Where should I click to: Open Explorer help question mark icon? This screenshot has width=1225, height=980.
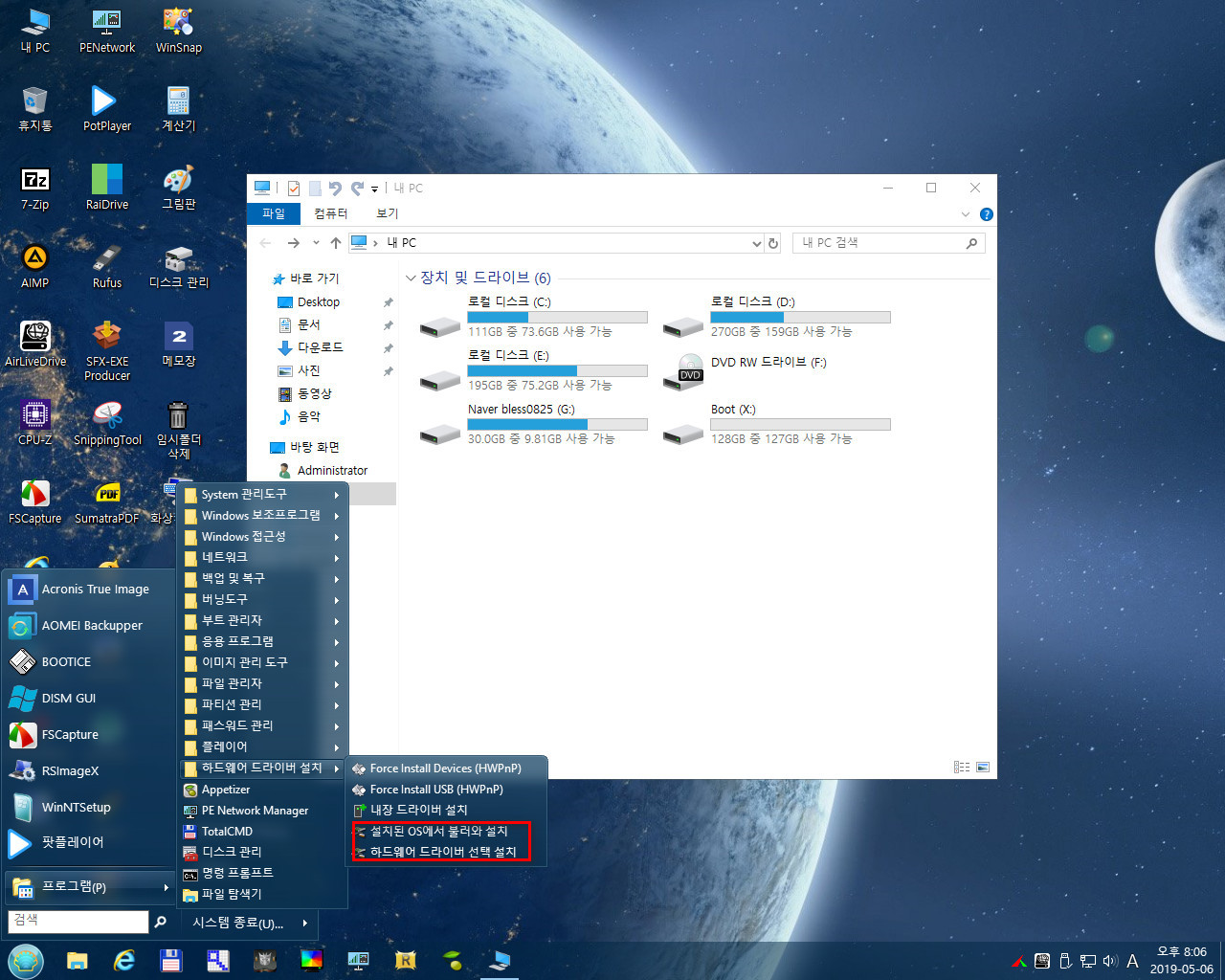click(986, 214)
